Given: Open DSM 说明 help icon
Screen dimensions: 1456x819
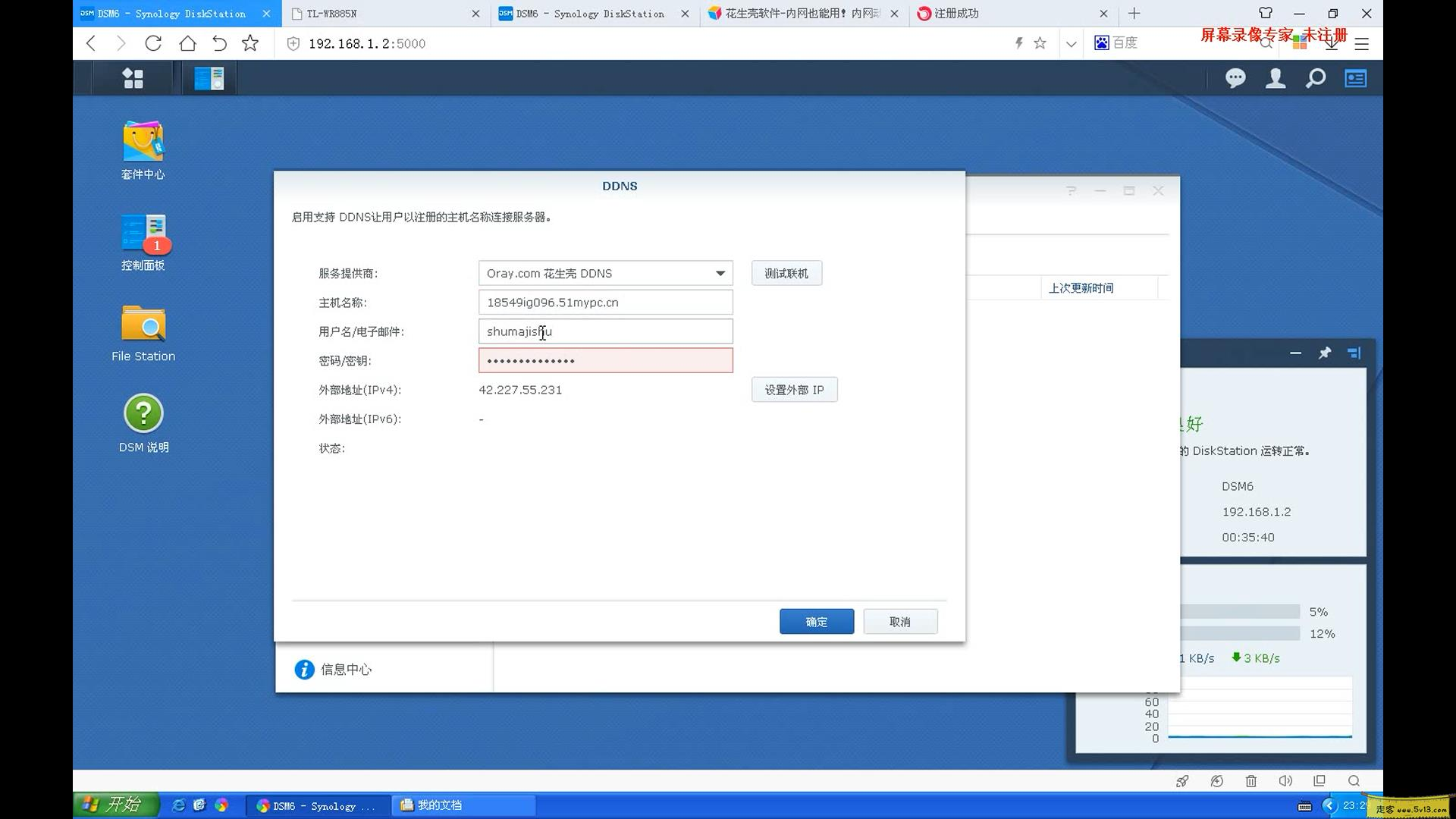Looking at the screenshot, I should click(x=143, y=415).
